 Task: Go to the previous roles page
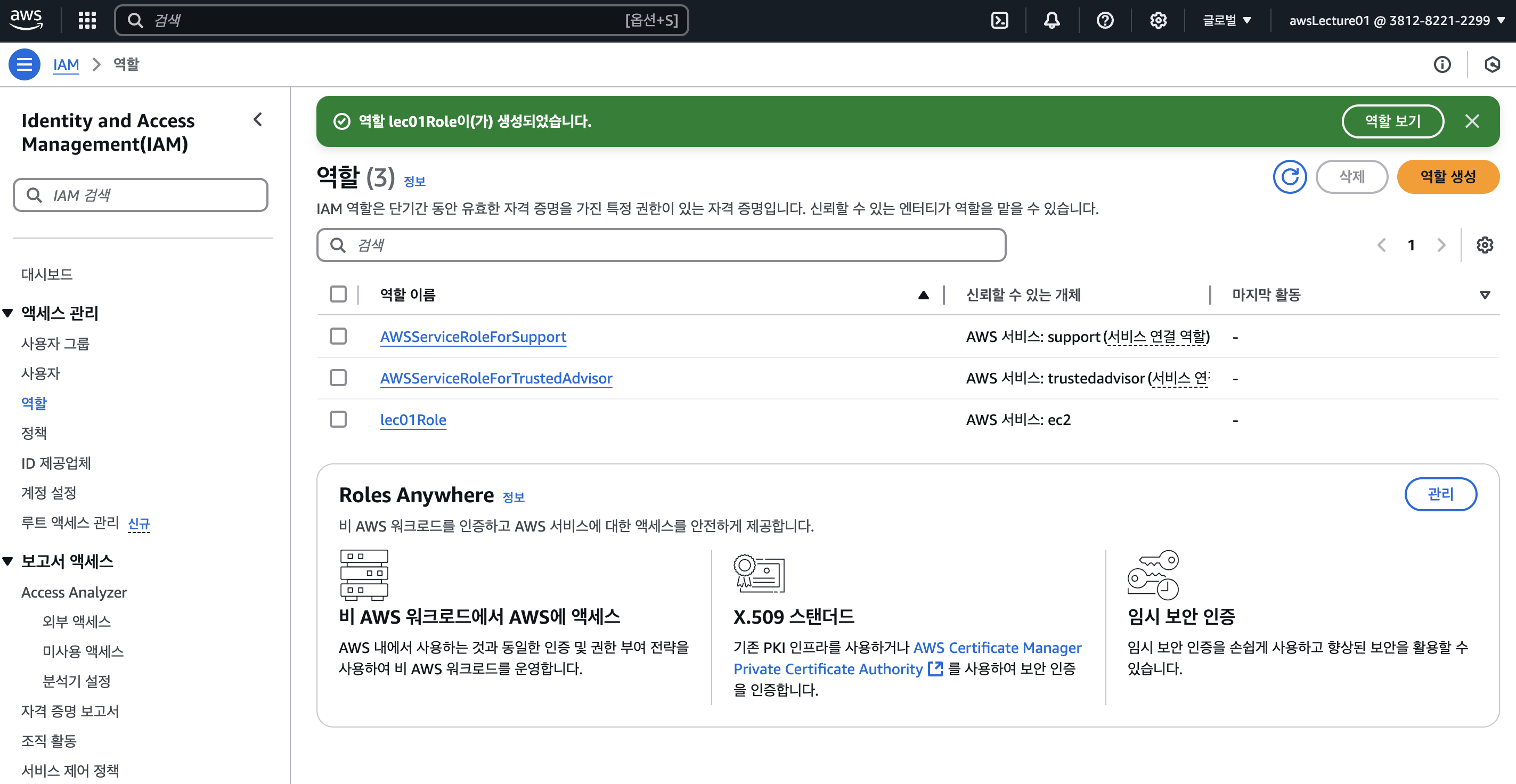tap(1381, 245)
